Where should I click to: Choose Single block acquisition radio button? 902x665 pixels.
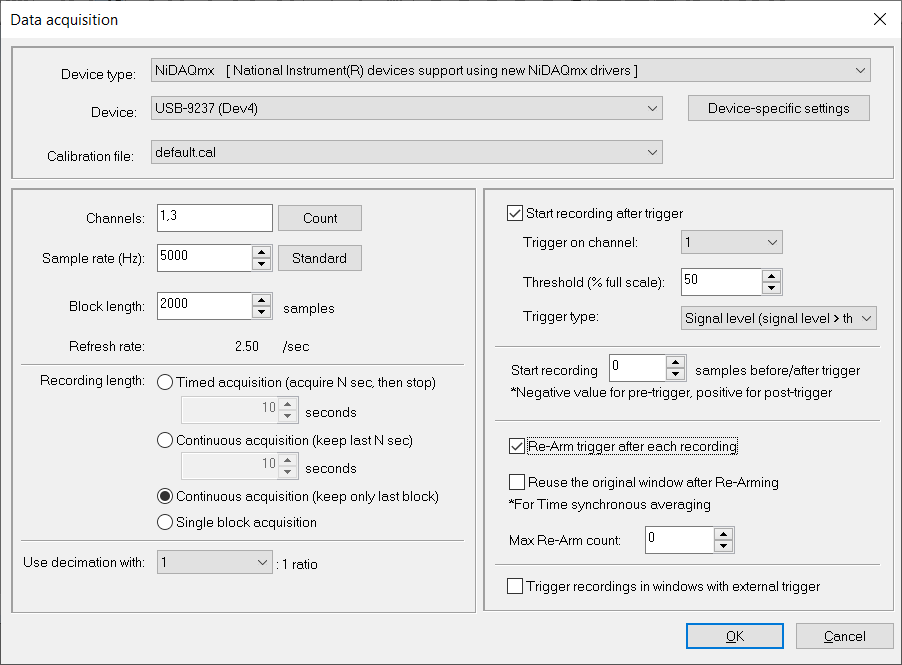pos(167,522)
